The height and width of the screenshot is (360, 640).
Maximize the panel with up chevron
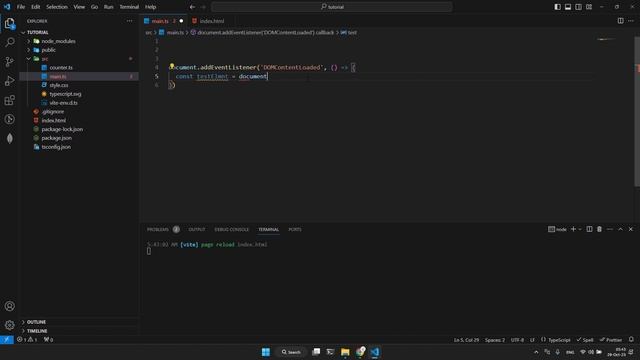click(620, 229)
